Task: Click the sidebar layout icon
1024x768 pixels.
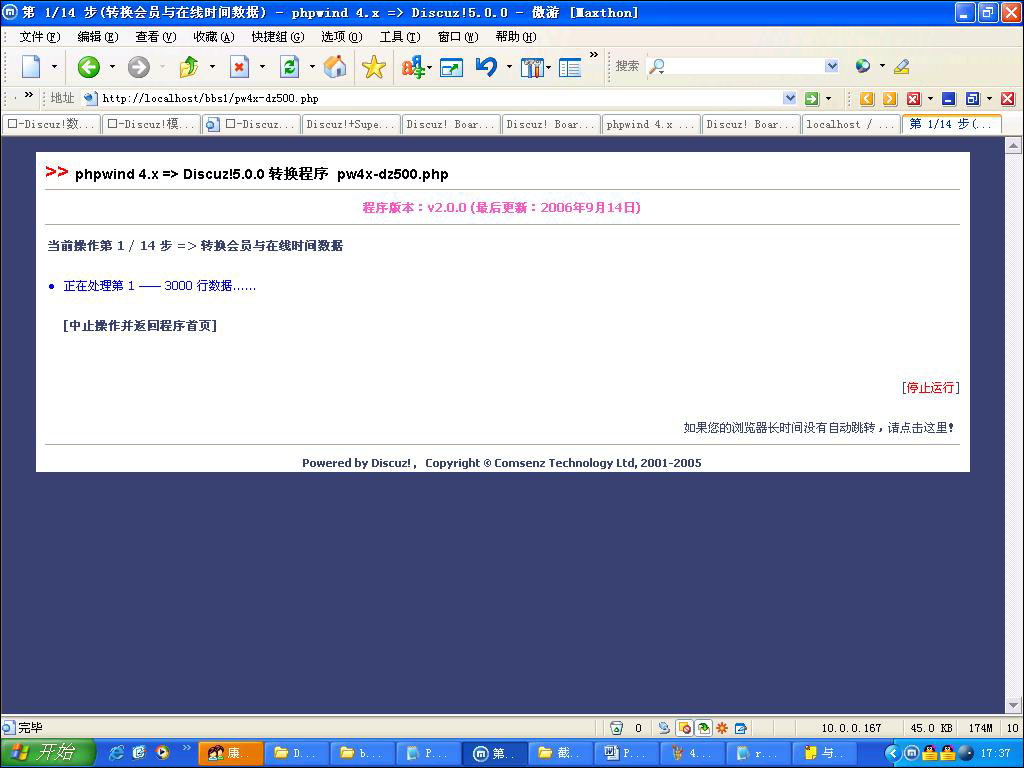Action: tap(569, 67)
